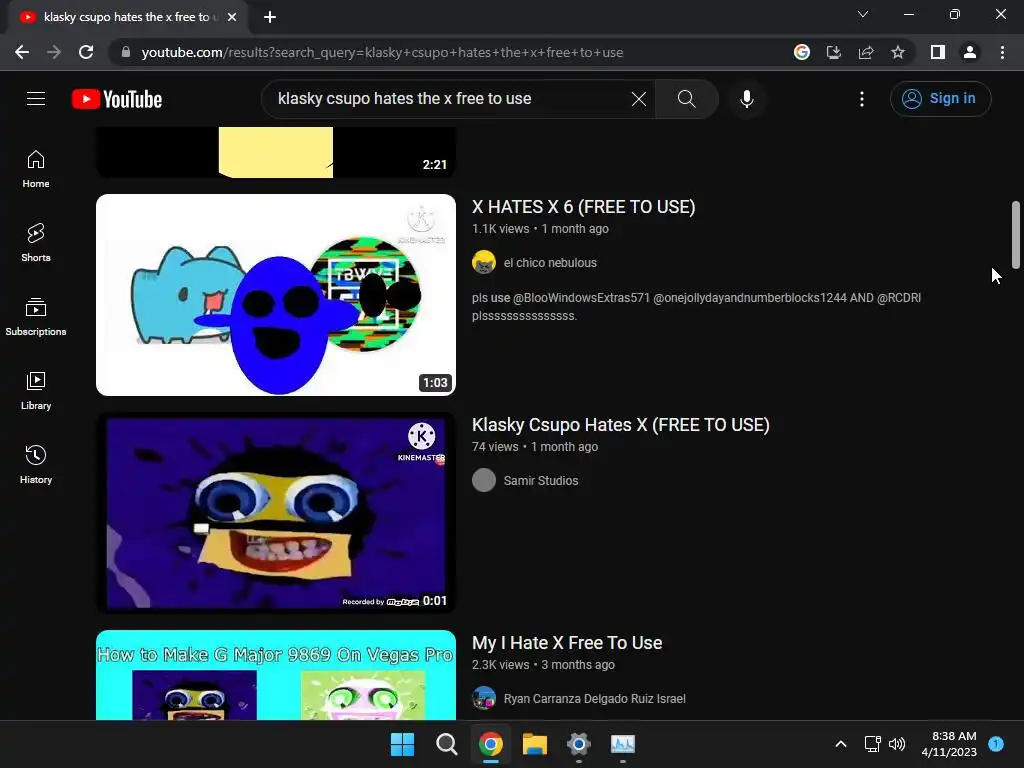Go back to the previous page
The height and width of the screenshot is (768, 1024).
tap(22, 52)
